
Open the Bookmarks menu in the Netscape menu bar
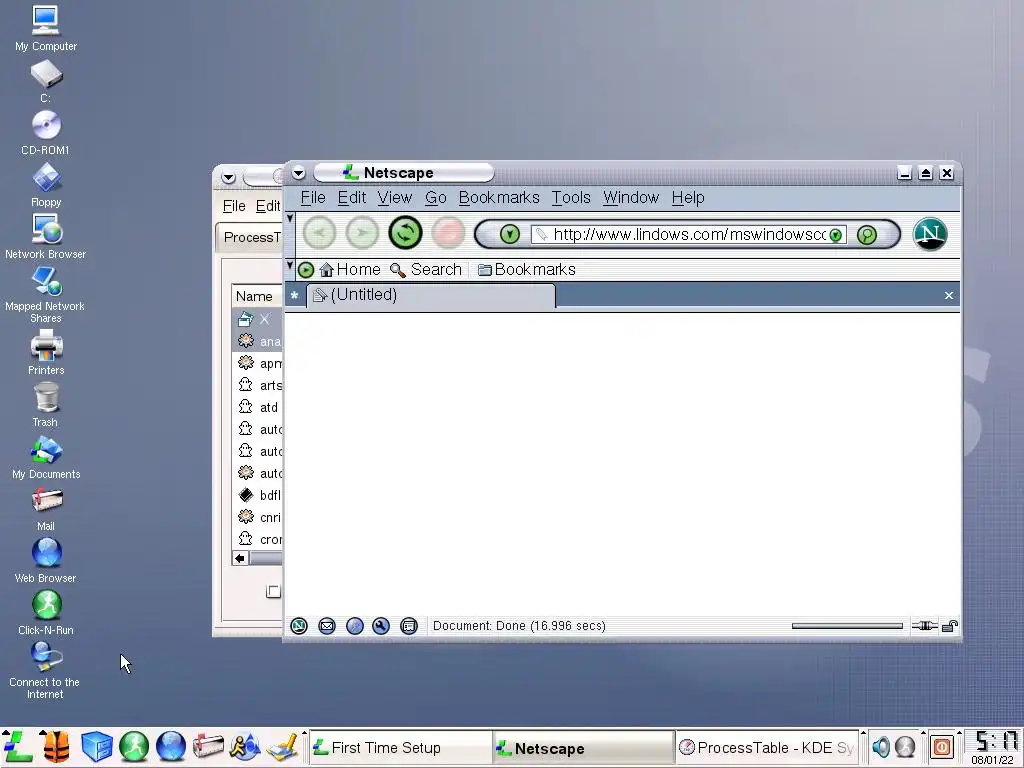[x=499, y=198]
